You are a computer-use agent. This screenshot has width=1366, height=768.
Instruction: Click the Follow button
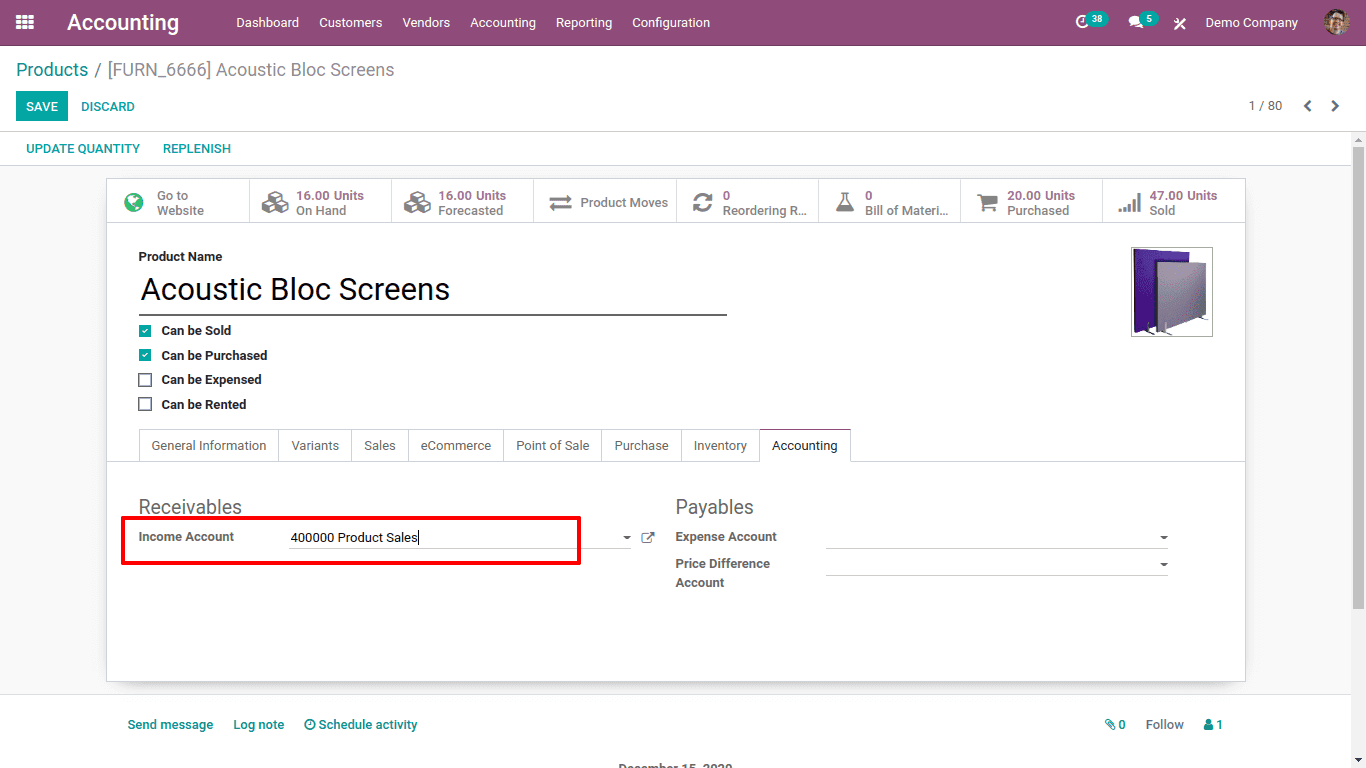(x=1165, y=725)
